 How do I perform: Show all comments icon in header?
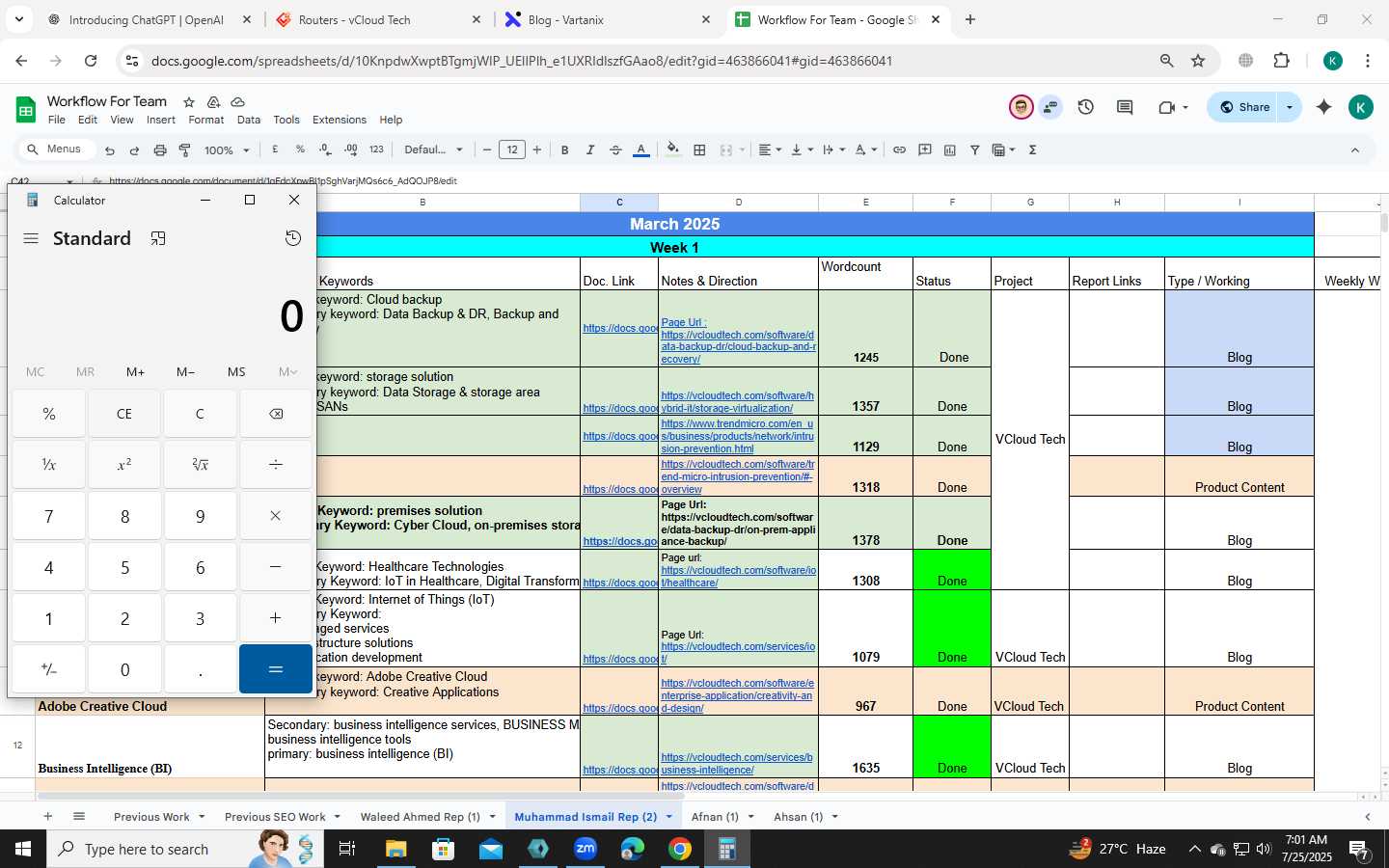[x=1125, y=107]
